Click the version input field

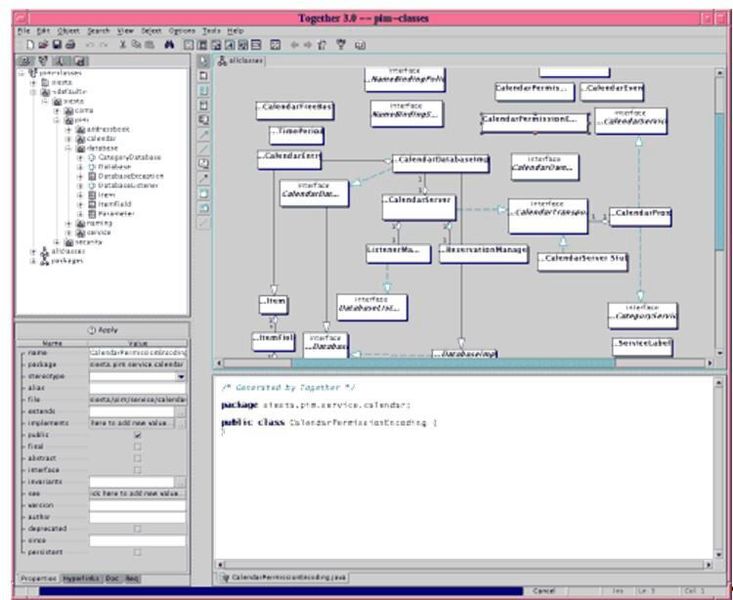137,506
